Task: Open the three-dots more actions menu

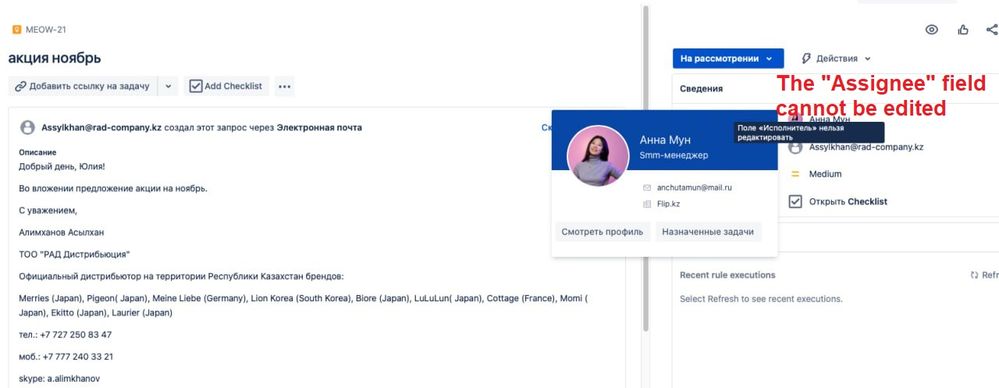Action: pos(285,86)
